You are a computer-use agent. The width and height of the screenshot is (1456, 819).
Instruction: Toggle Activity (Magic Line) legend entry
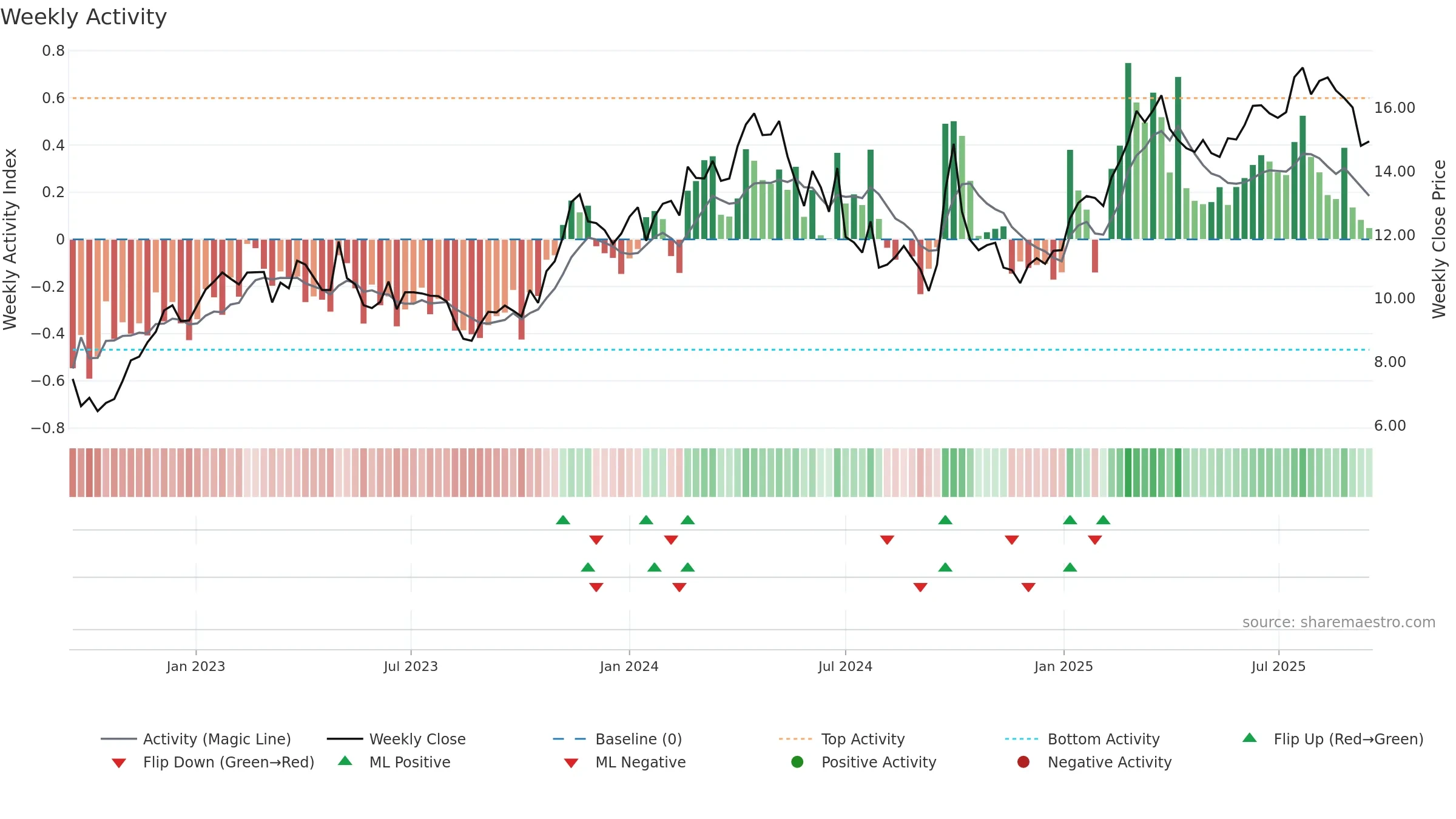196,739
